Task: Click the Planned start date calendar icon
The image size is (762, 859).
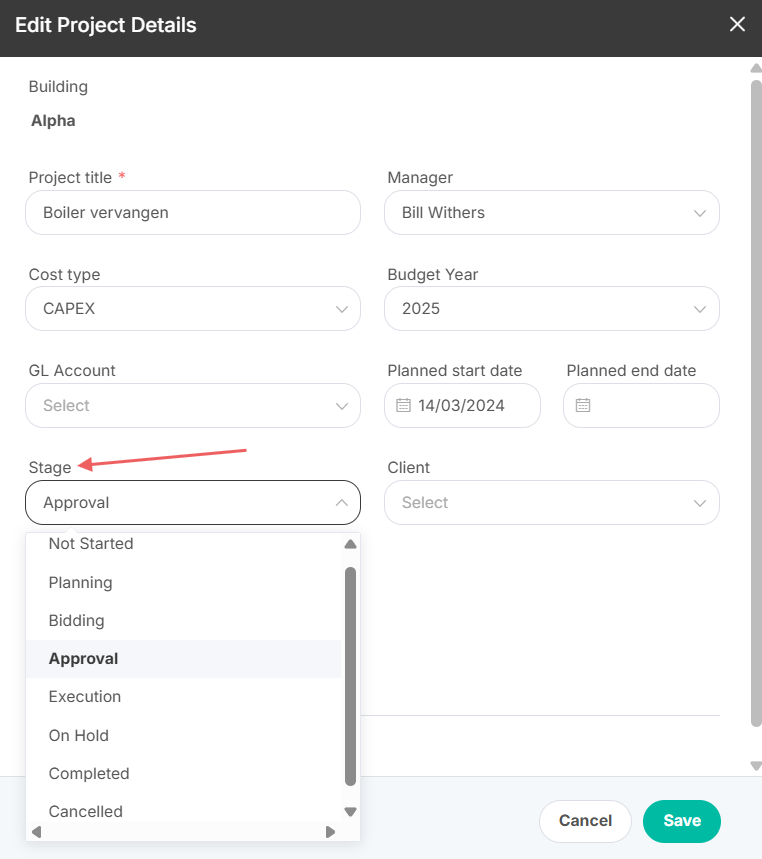Action: (403, 405)
